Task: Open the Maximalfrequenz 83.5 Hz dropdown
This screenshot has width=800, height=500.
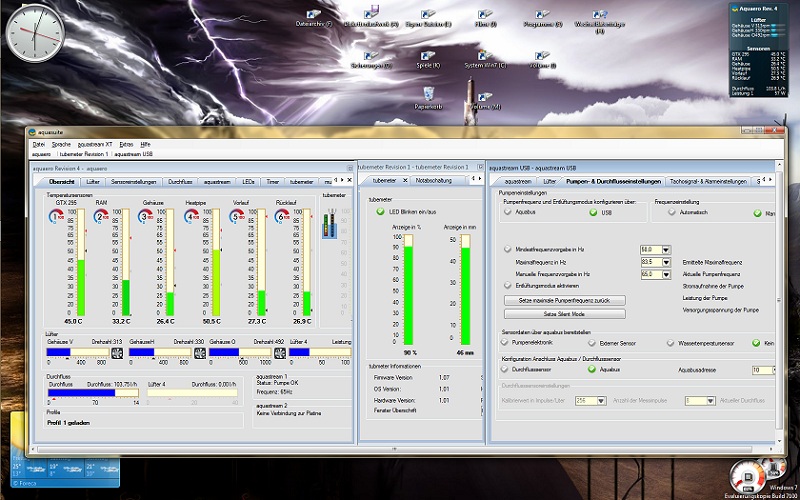Action: tap(665, 261)
